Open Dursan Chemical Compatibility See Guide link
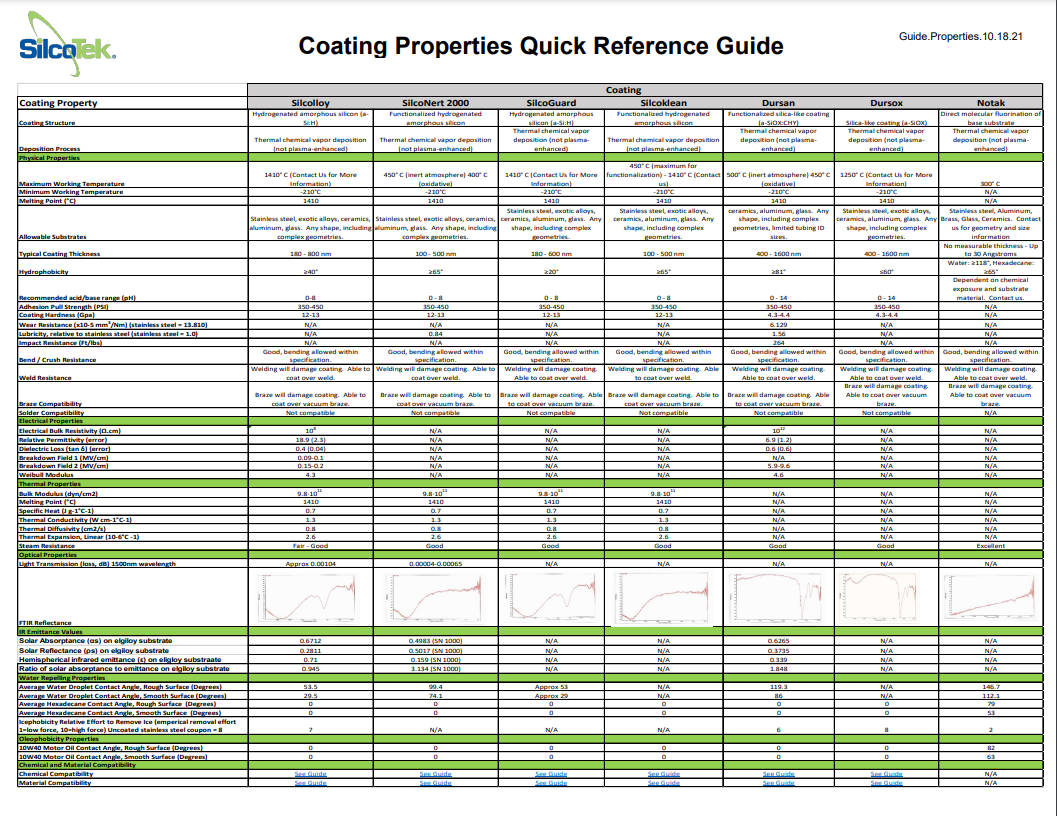Image resolution: width=1057 pixels, height=816 pixels. [779, 774]
